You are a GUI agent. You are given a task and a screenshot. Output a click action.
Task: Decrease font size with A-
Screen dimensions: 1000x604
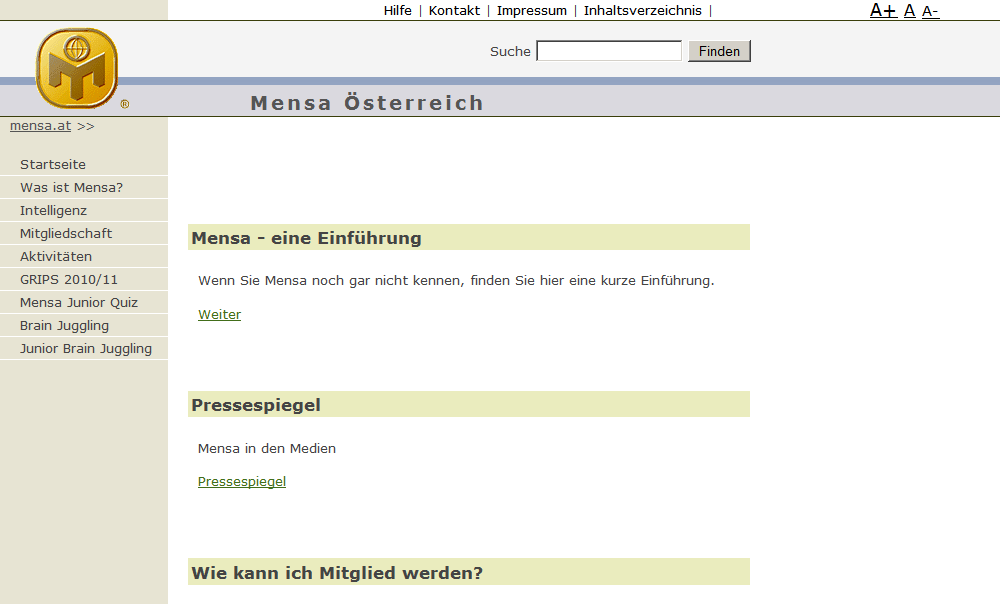click(930, 11)
